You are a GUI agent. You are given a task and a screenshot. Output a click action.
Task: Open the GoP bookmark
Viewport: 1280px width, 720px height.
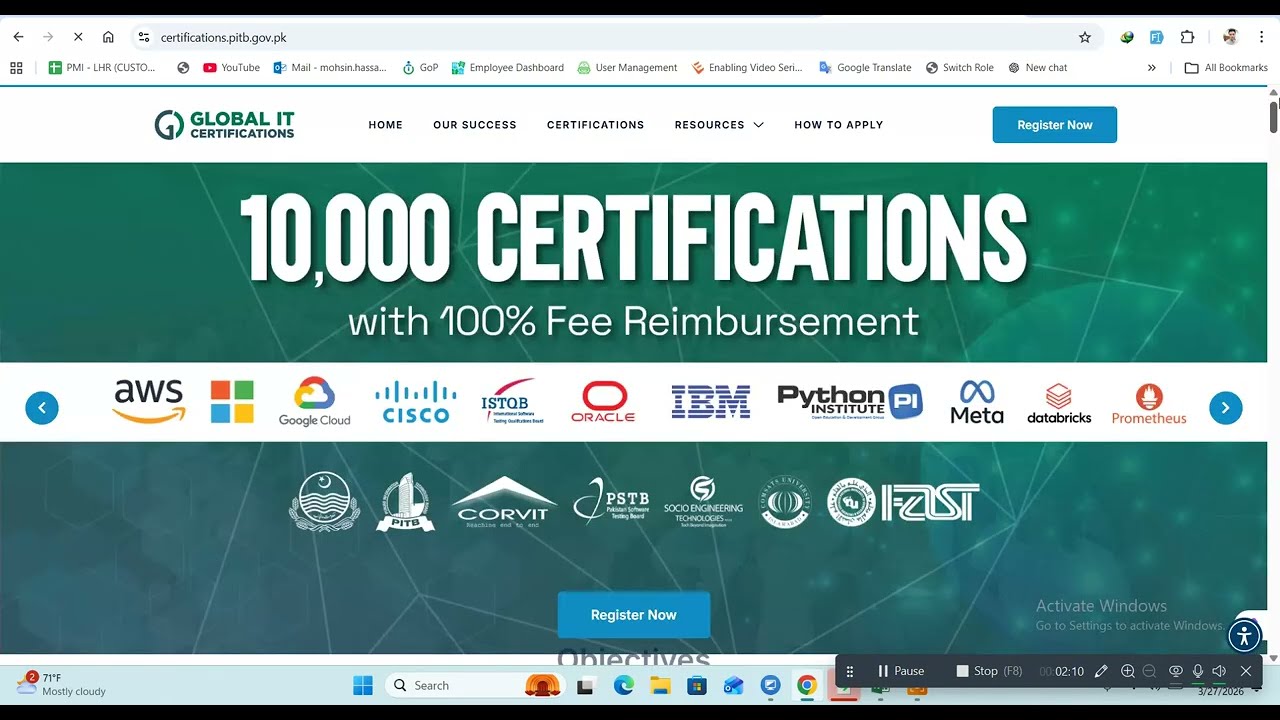click(420, 68)
